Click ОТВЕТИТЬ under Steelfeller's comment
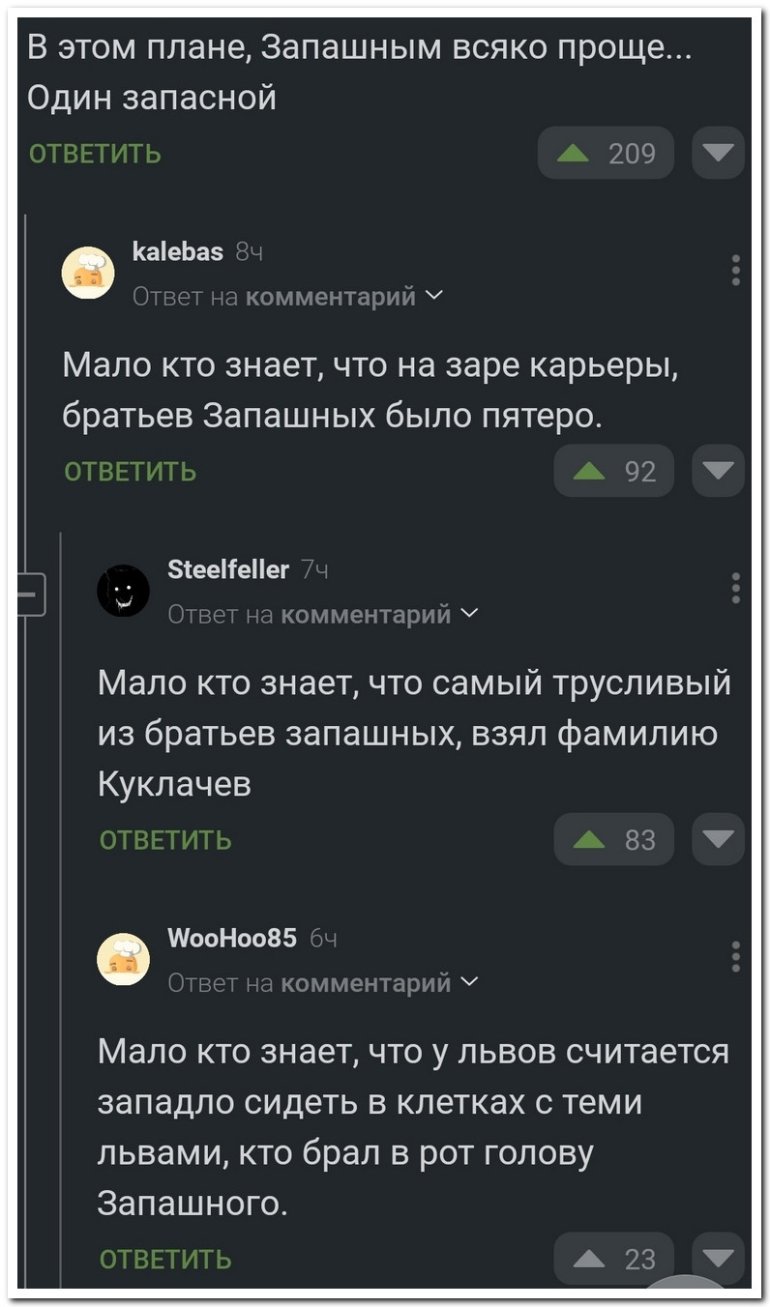Screen dimensions: 770x1307 coord(166,840)
